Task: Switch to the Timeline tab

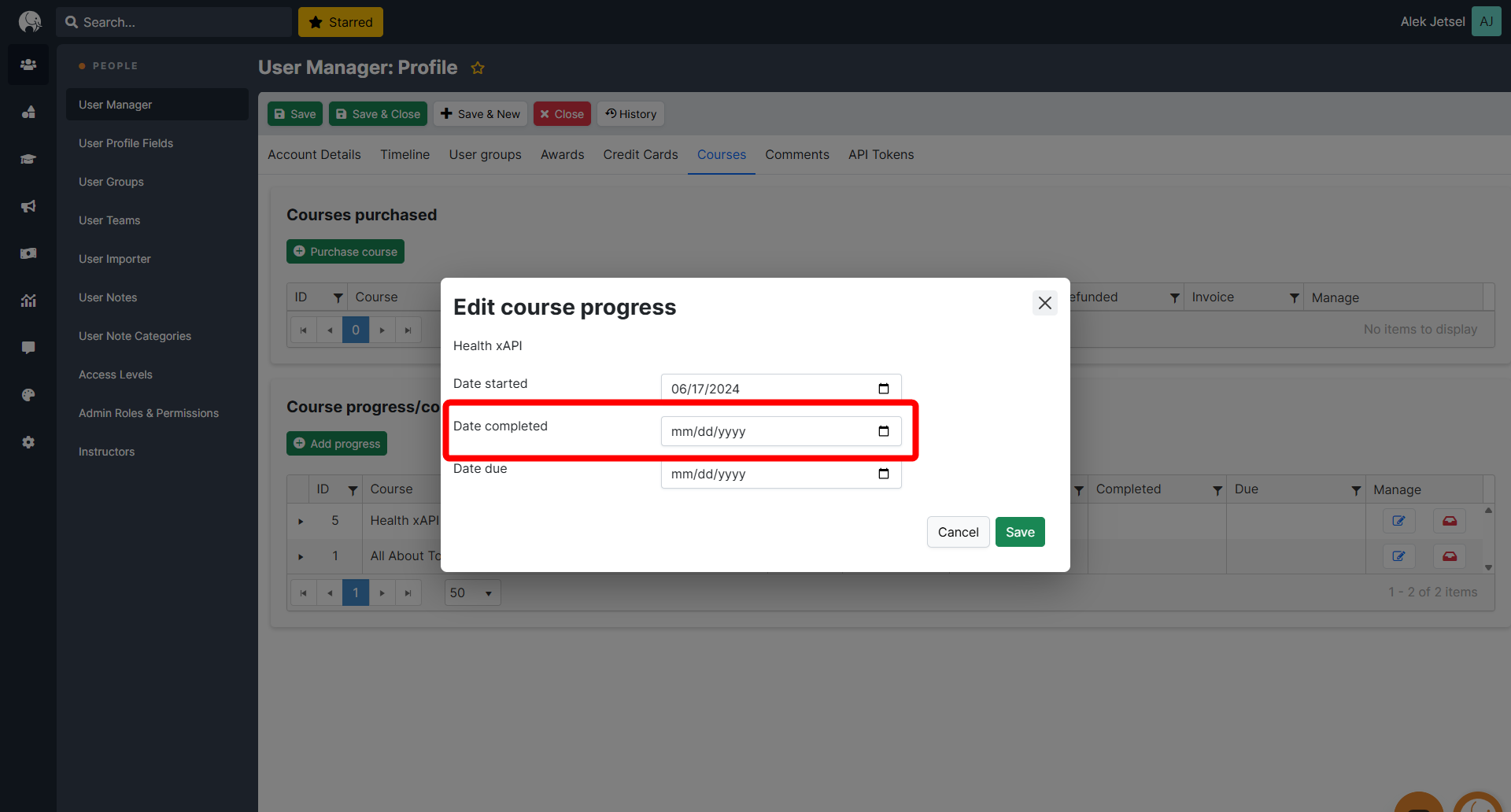Action: [405, 155]
